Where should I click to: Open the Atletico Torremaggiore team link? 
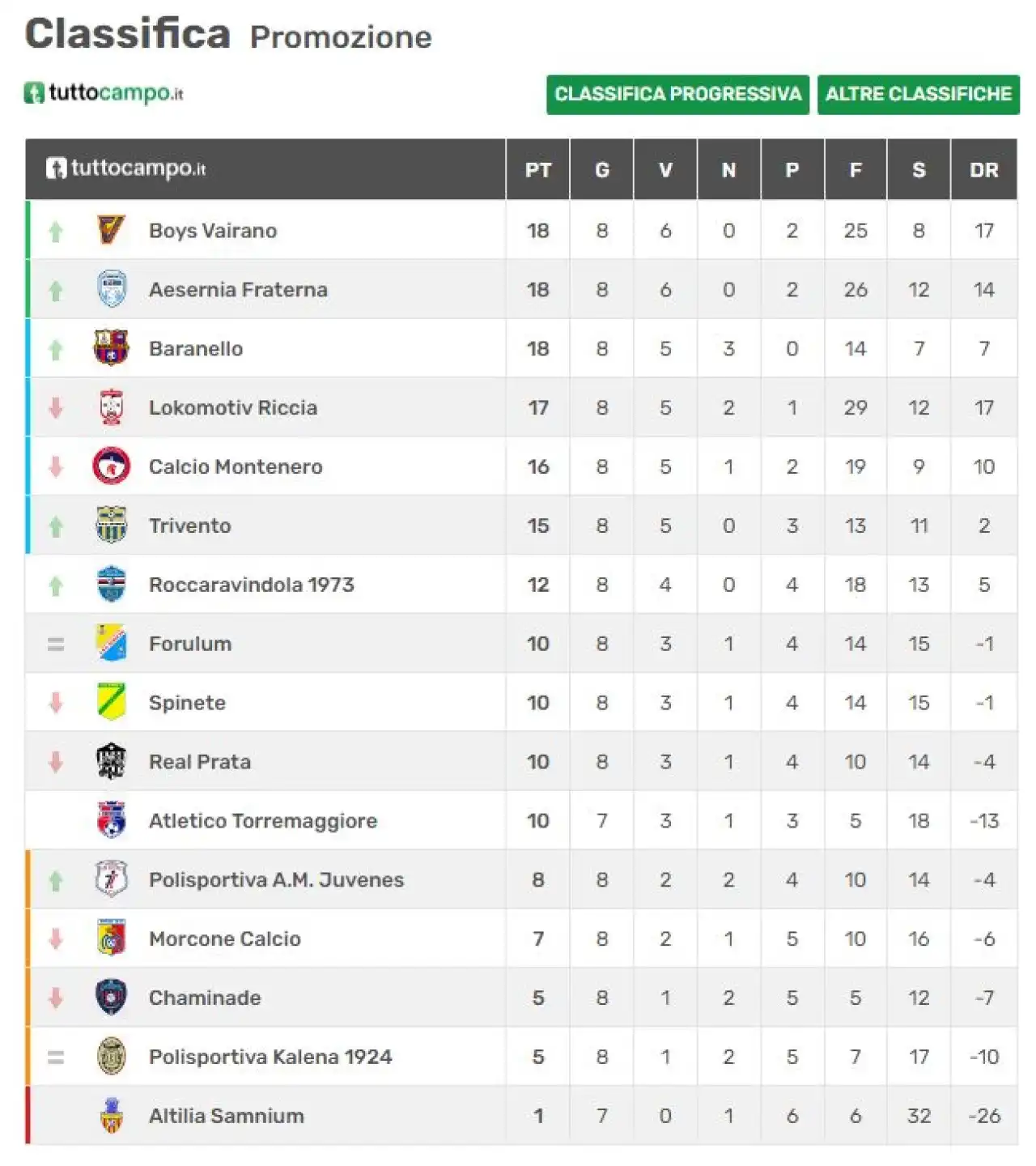pos(262,820)
